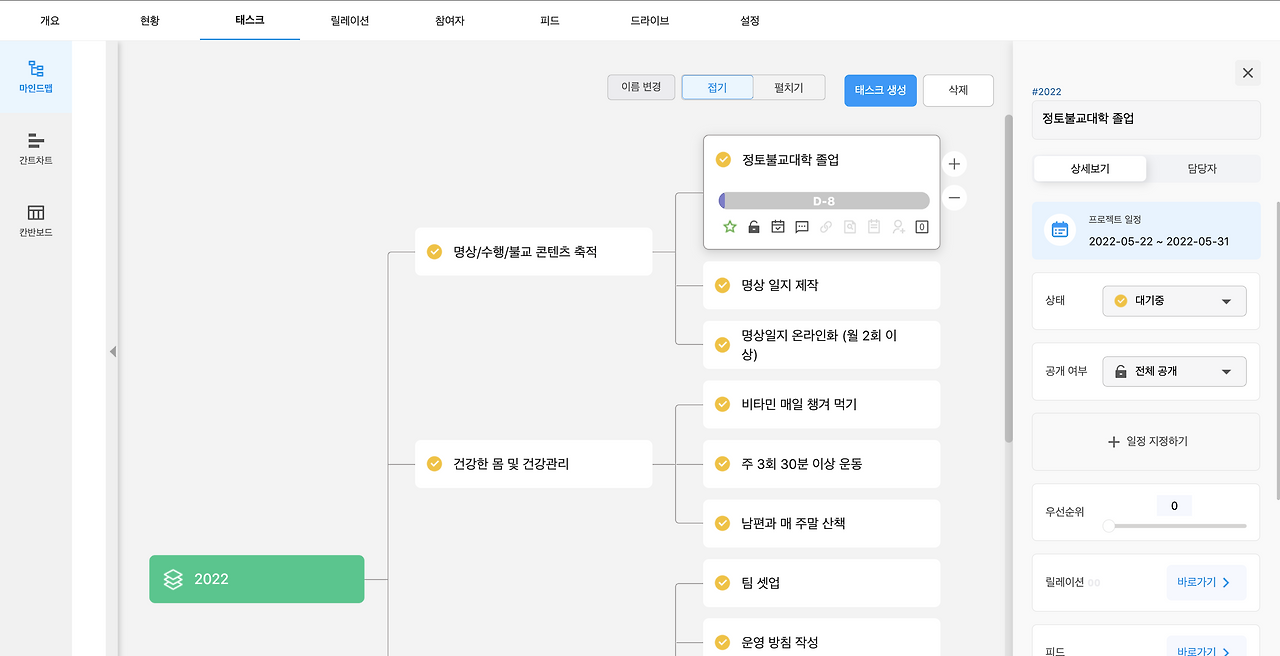Click the 우선순위 slider handle
This screenshot has width=1280, height=656.
1109,525
